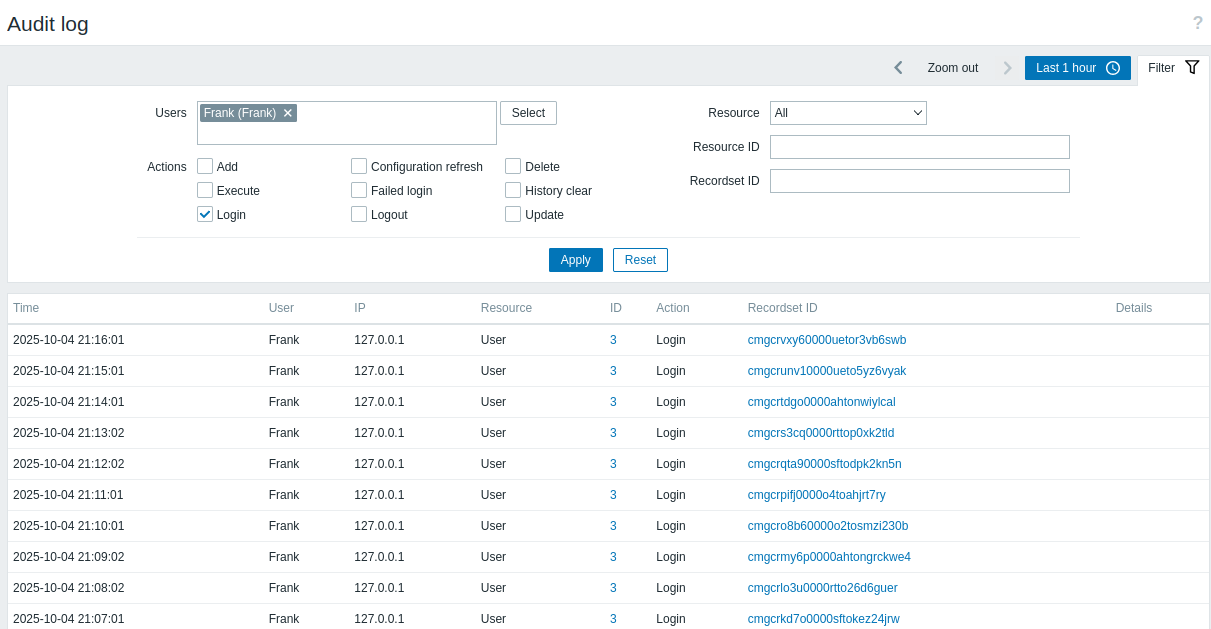Screen dimensions: 1211x629
Task: Tick the Delete action checkbox
Action: click(x=513, y=167)
